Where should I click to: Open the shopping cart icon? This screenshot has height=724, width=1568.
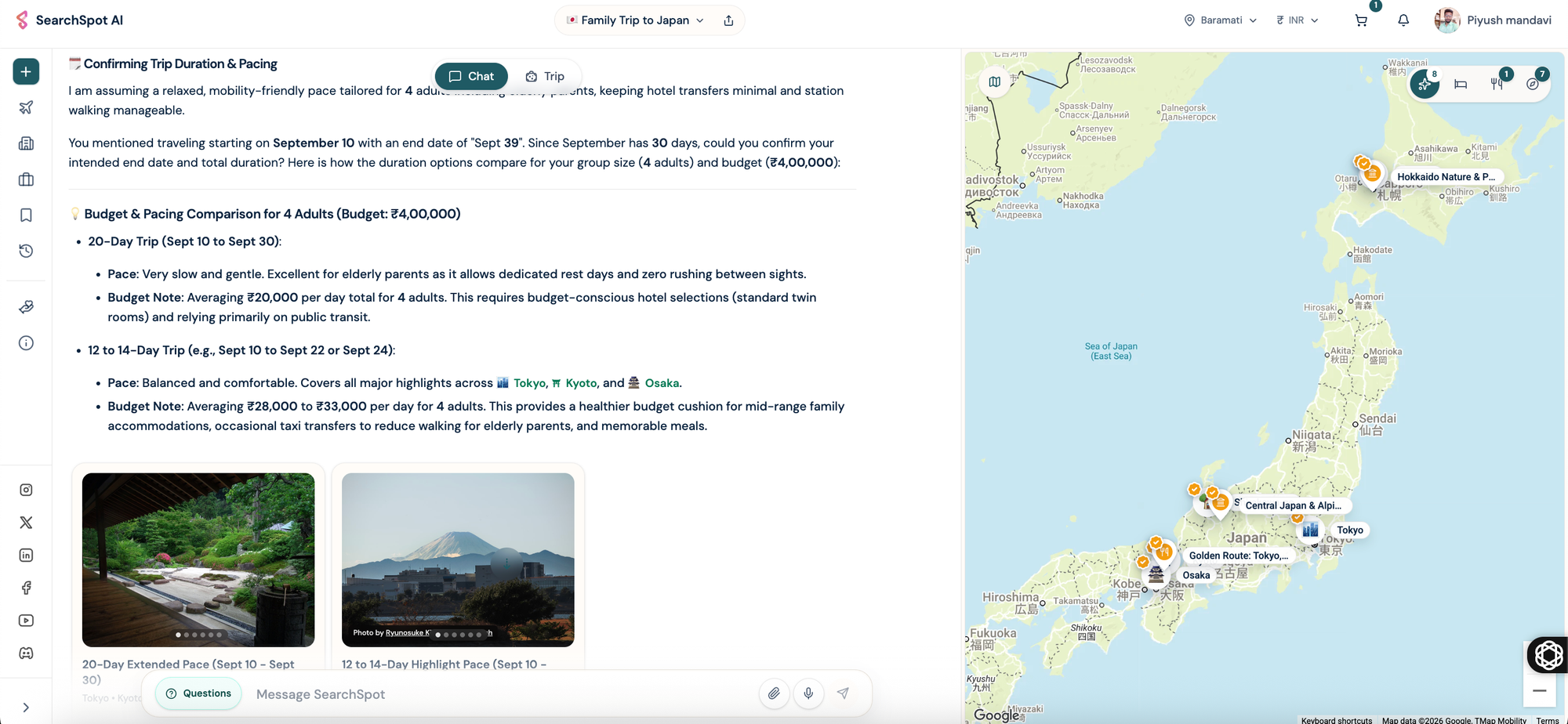1361,20
